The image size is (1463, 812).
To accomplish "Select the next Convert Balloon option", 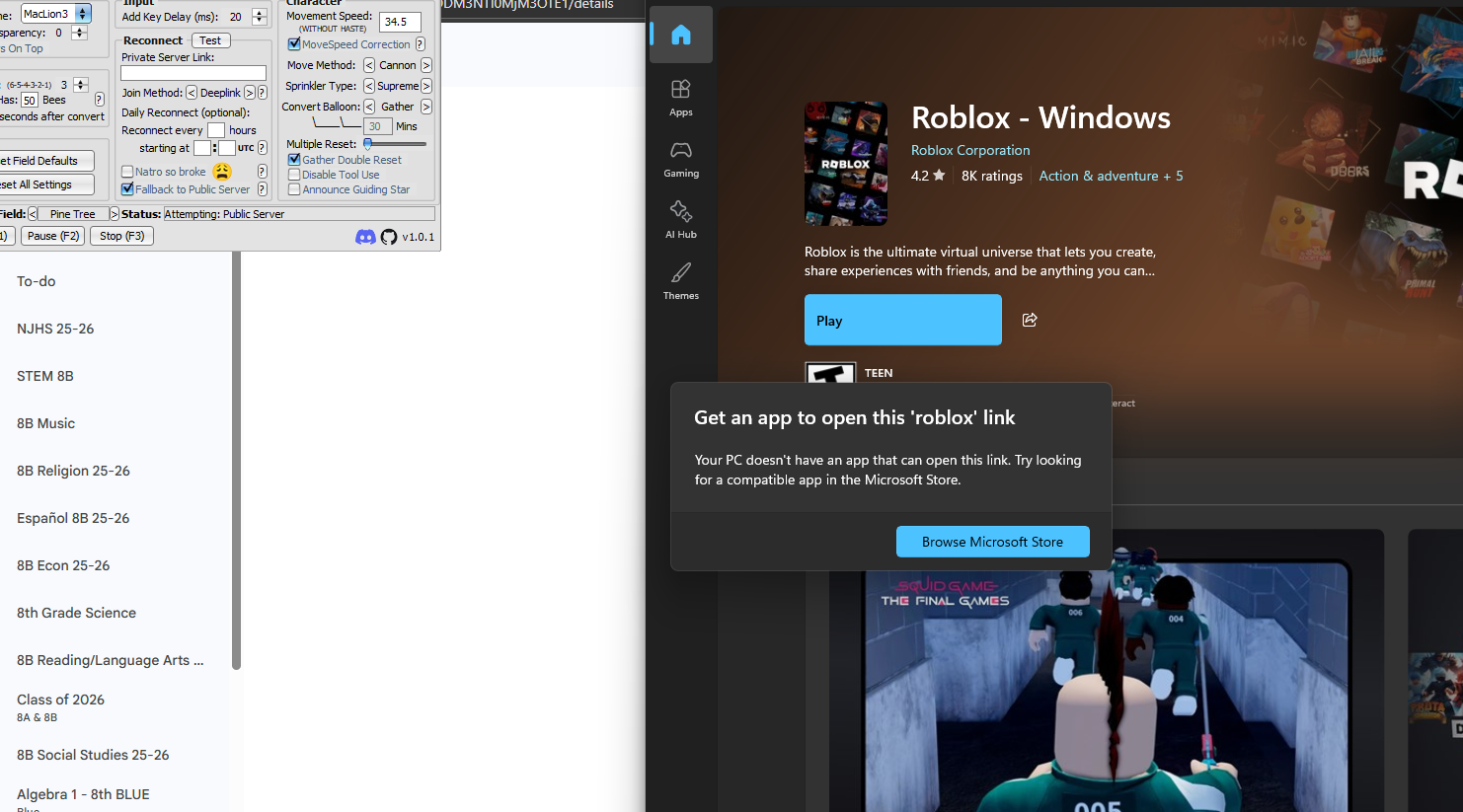I will (x=426, y=107).
